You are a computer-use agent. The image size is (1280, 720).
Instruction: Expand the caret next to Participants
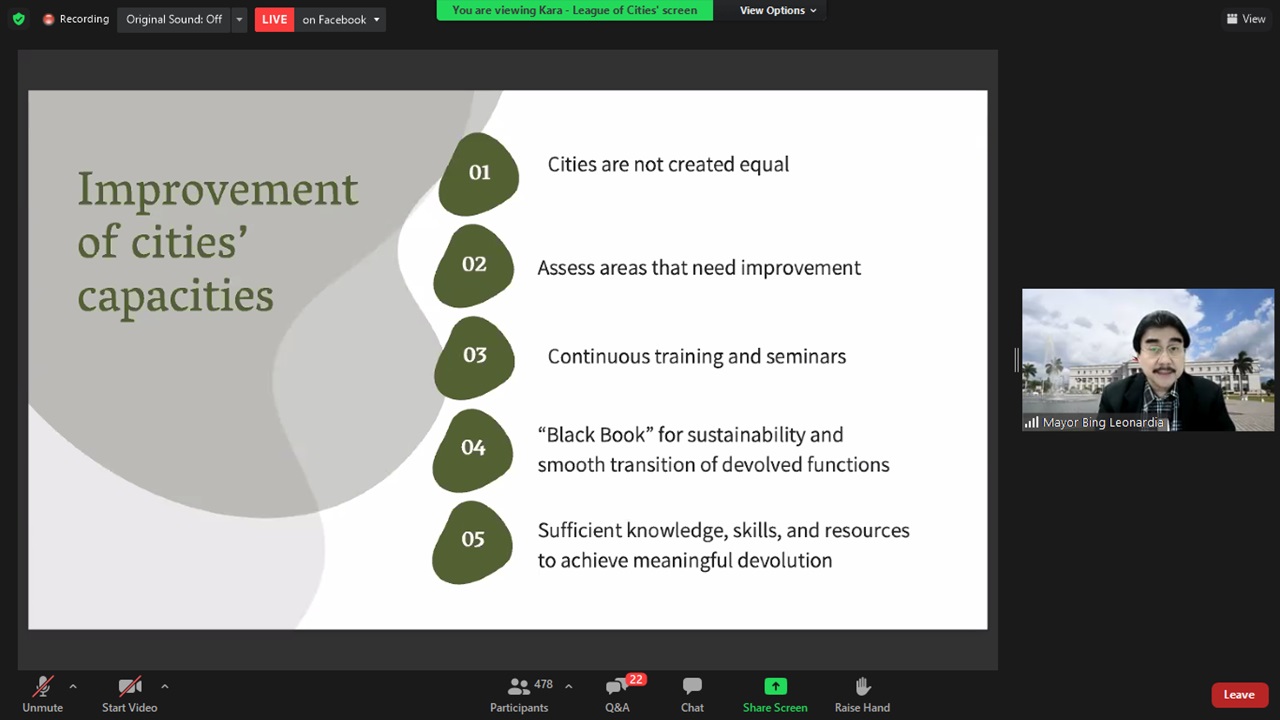point(568,686)
